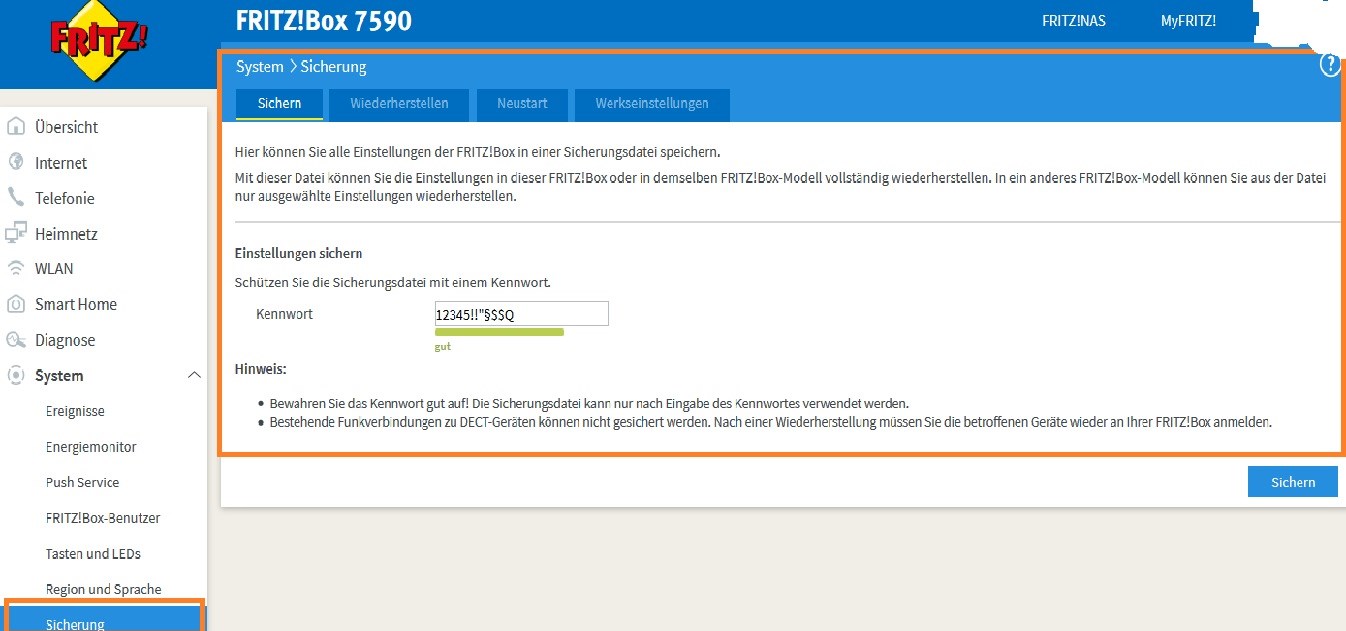Open the MyFRITZ! link
The height and width of the screenshot is (631, 1346).
(1188, 21)
